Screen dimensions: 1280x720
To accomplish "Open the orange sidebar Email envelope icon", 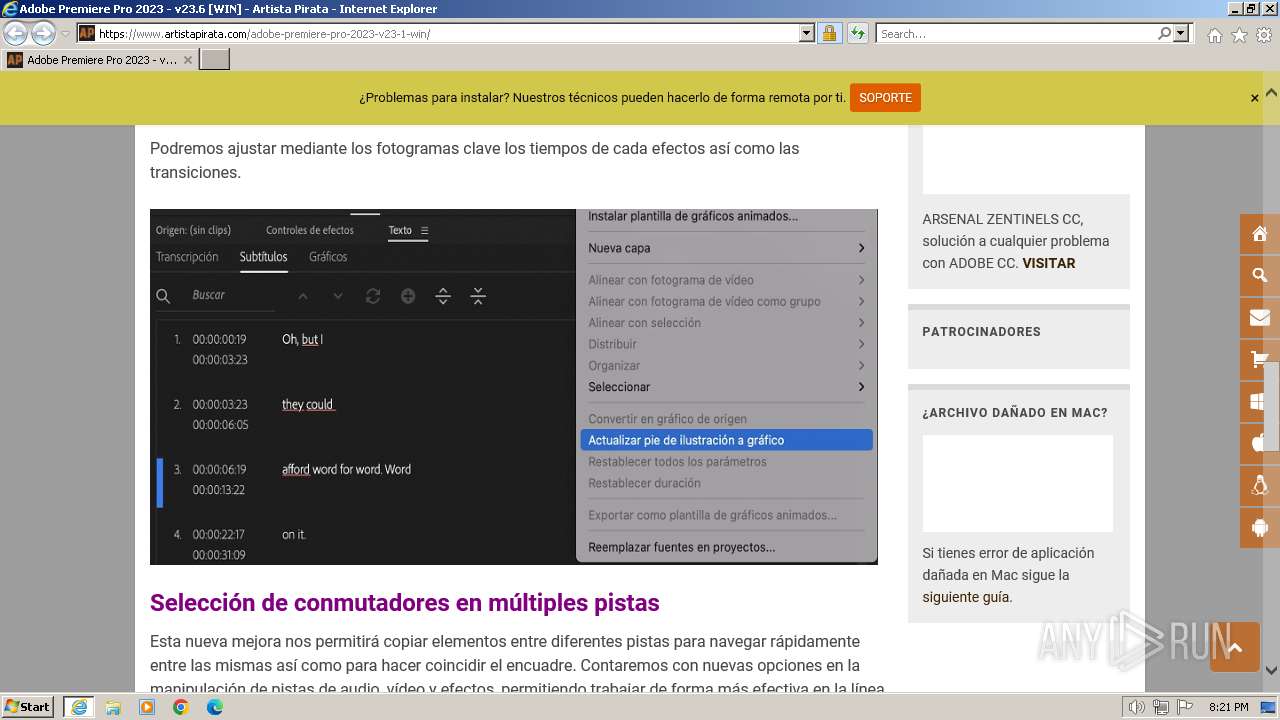I will click(1259, 318).
